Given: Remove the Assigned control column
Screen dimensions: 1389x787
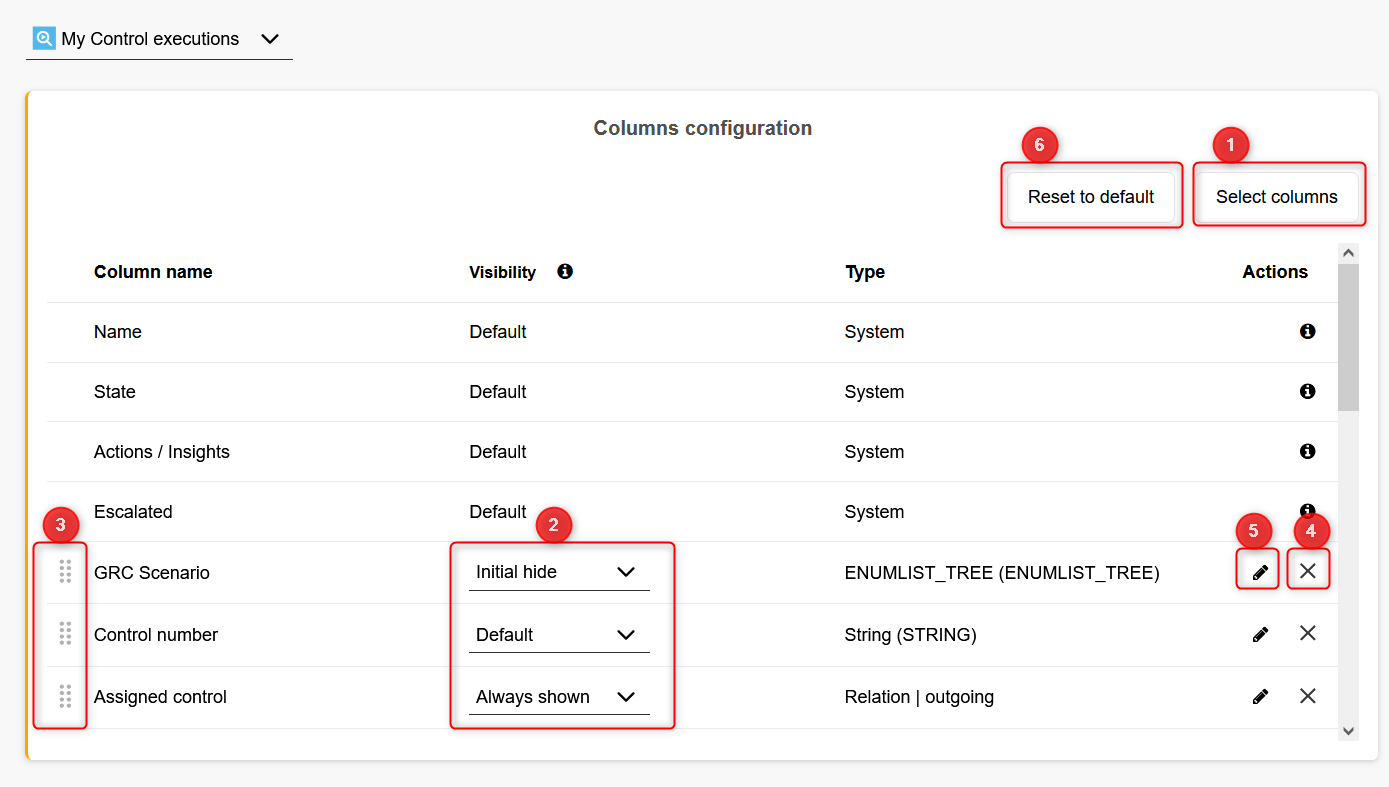Looking at the screenshot, I should [x=1308, y=695].
